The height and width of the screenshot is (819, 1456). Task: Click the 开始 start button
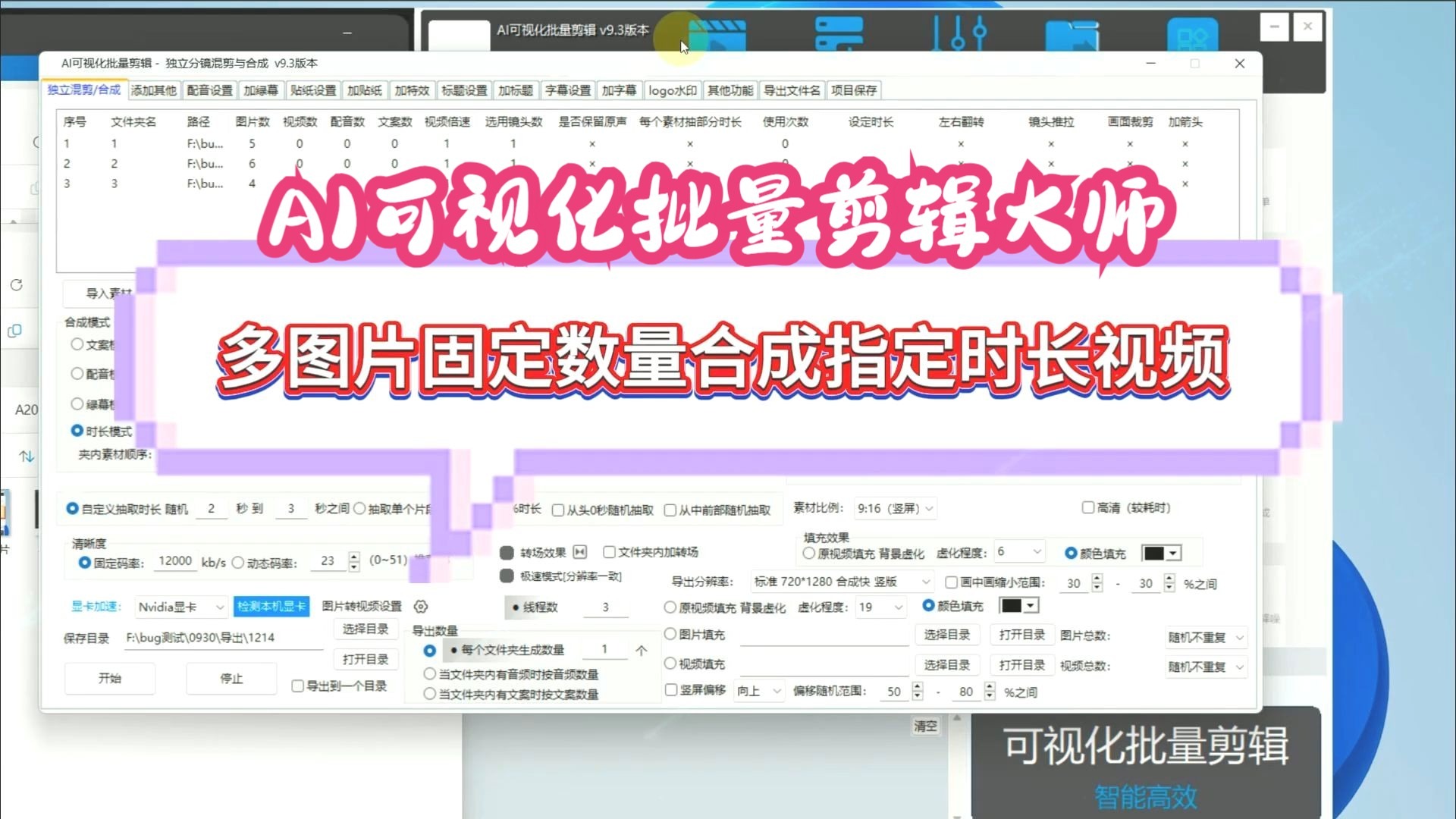click(110, 679)
